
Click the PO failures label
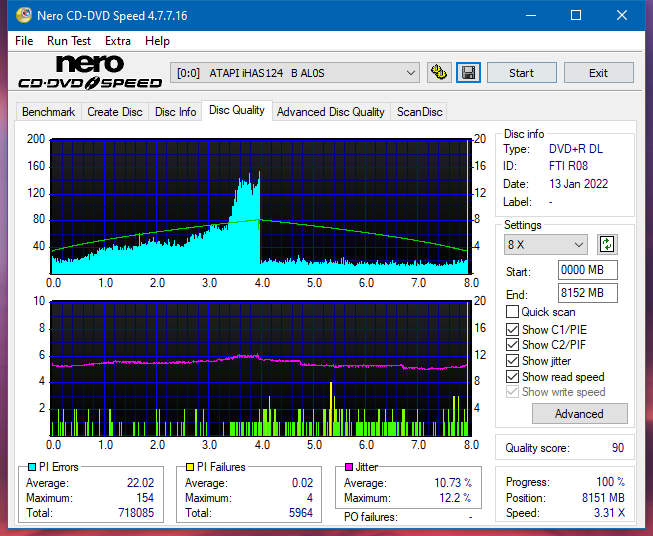[371, 517]
